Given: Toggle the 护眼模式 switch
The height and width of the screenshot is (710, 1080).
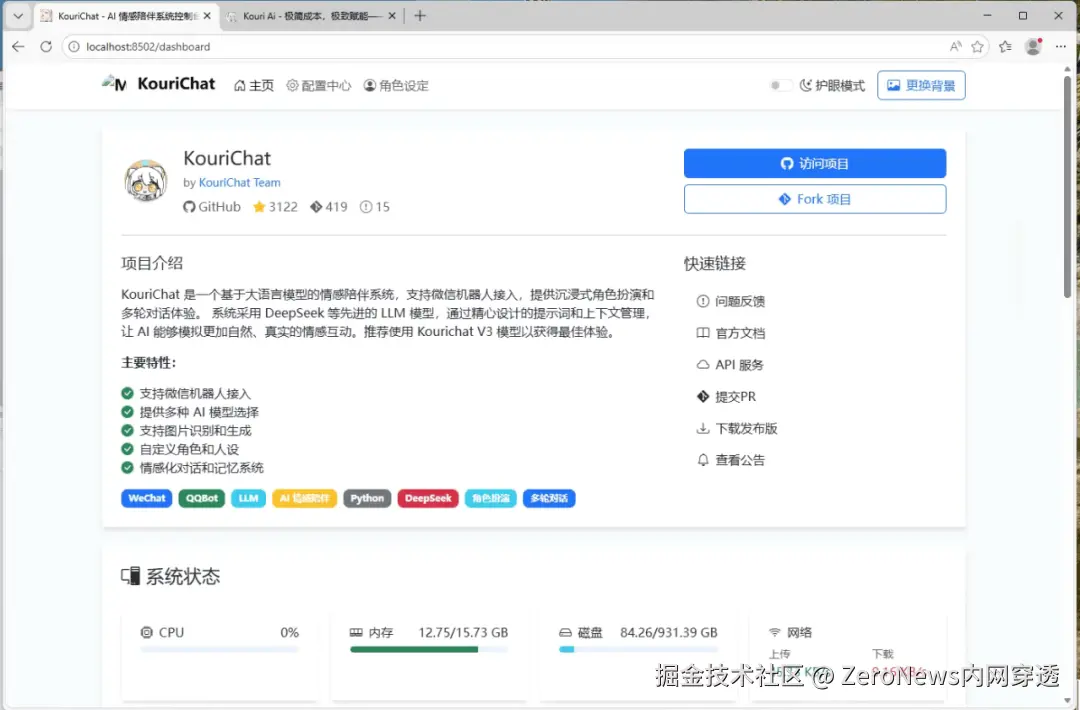Looking at the screenshot, I should click(x=780, y=85).
